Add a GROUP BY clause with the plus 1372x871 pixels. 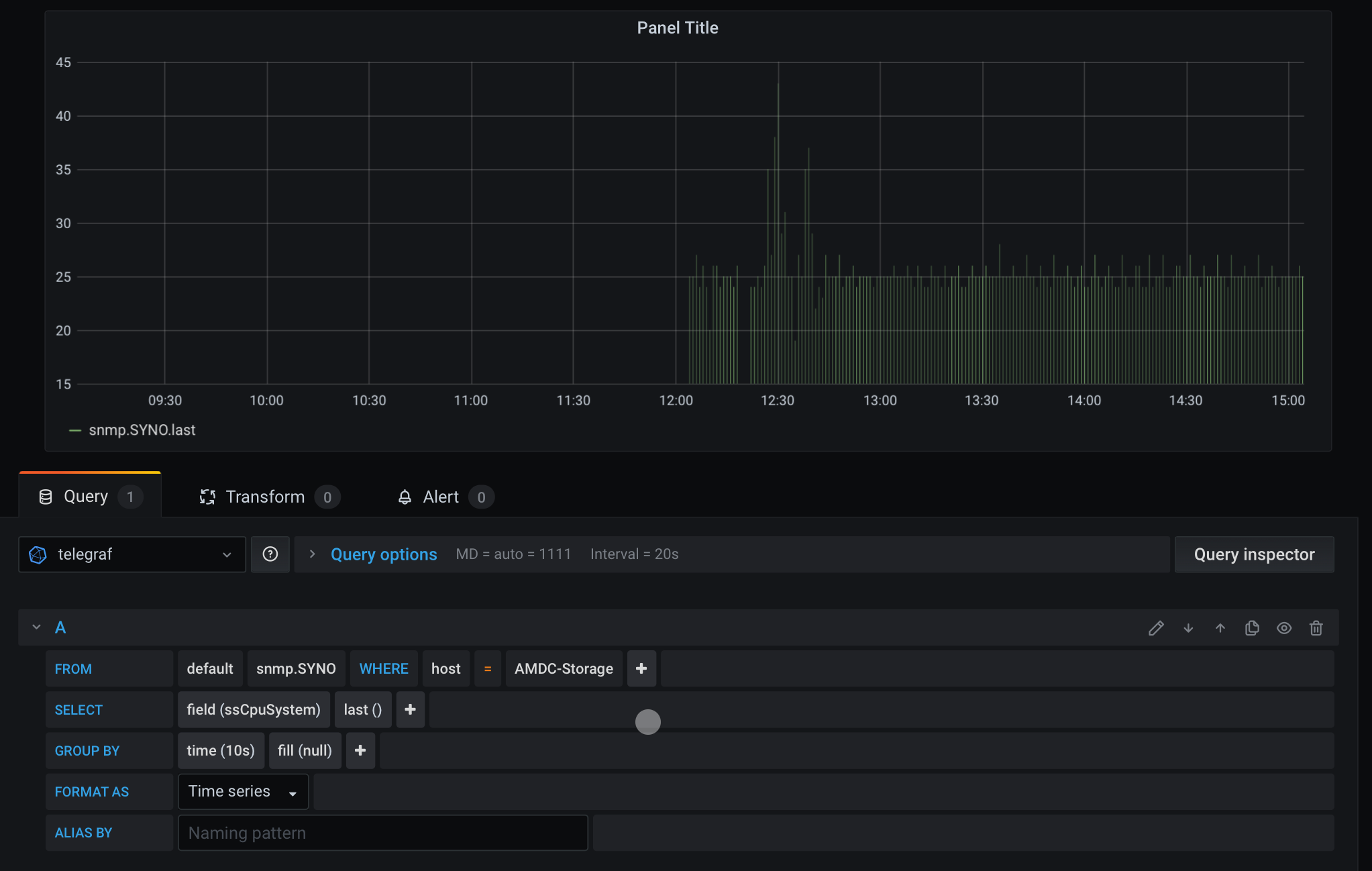(360, 750)
